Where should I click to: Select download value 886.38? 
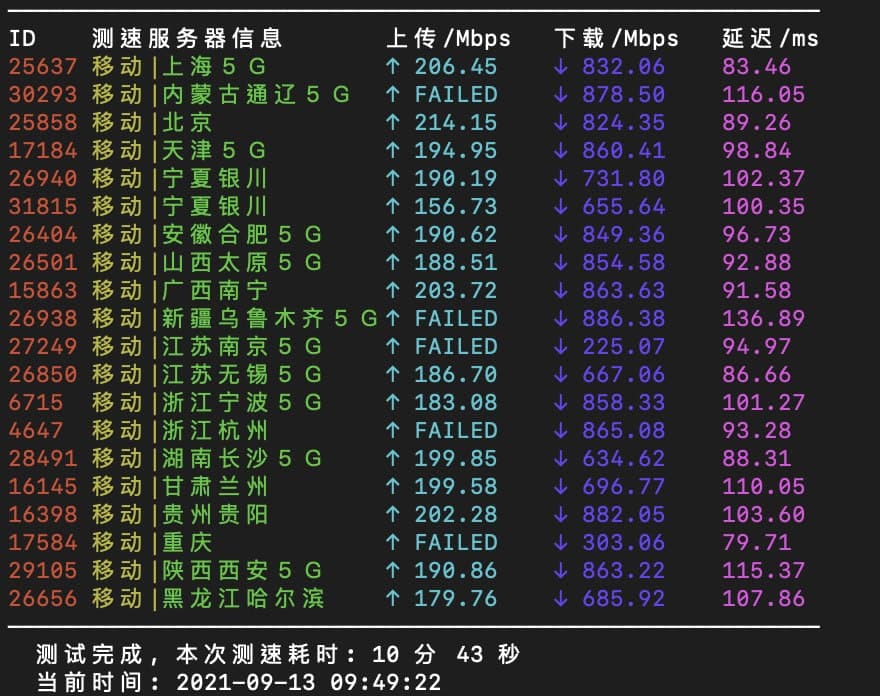pos(623,319)
